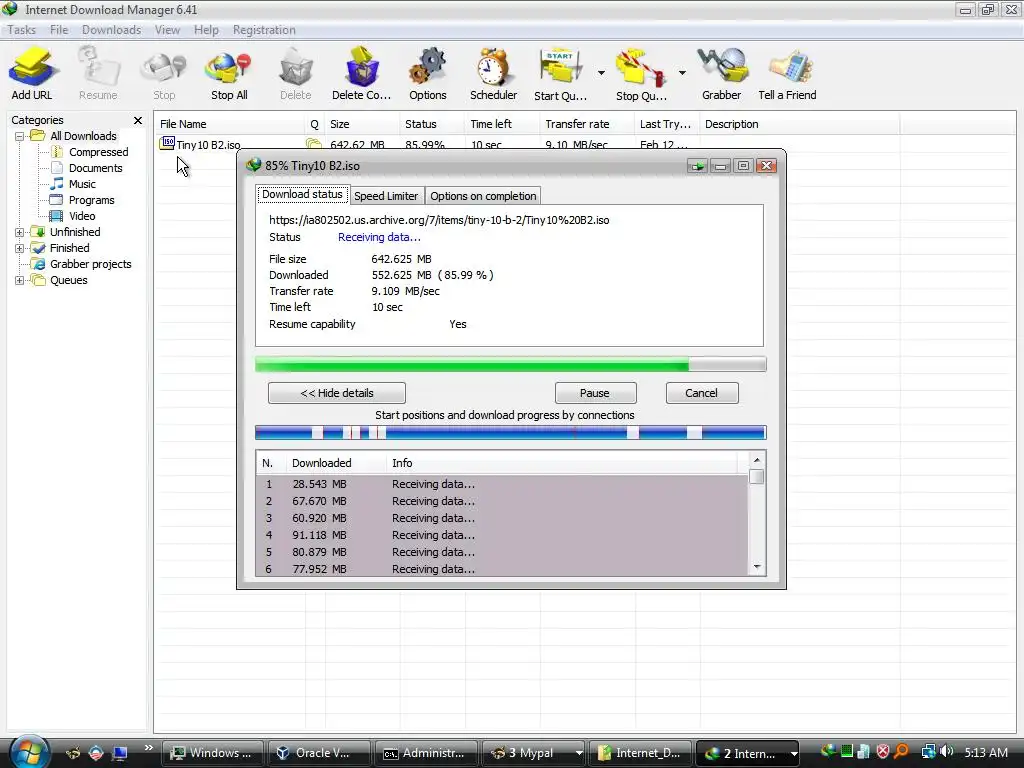This screenshot has width=1024, height=768.
Task: Click the red shield security tray icon
Action: pos(882,752)
